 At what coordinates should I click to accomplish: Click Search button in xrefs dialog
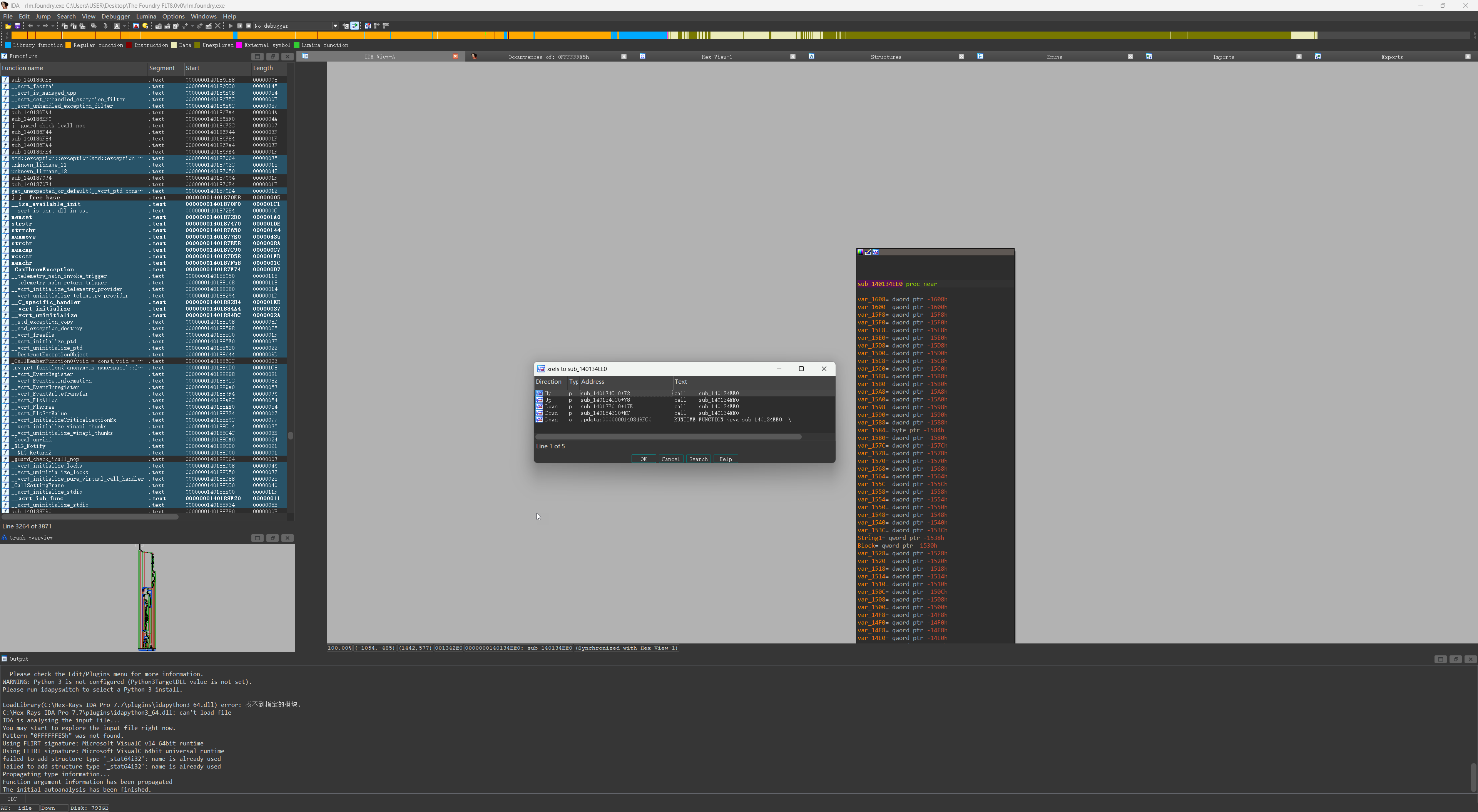pyautogui.click(x=698, y=459)
